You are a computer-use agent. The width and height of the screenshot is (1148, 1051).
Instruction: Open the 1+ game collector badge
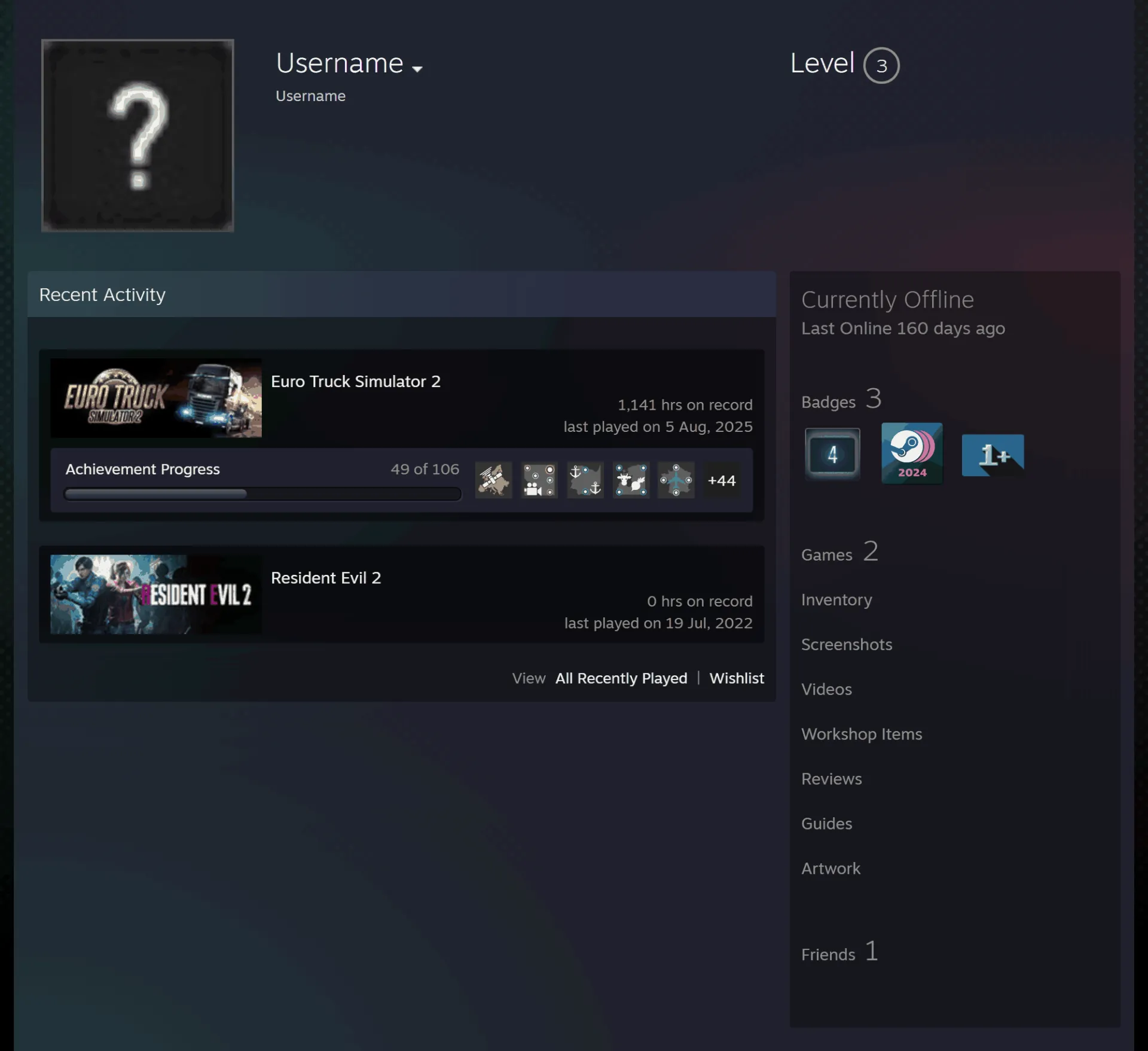[x=993, y=455]
